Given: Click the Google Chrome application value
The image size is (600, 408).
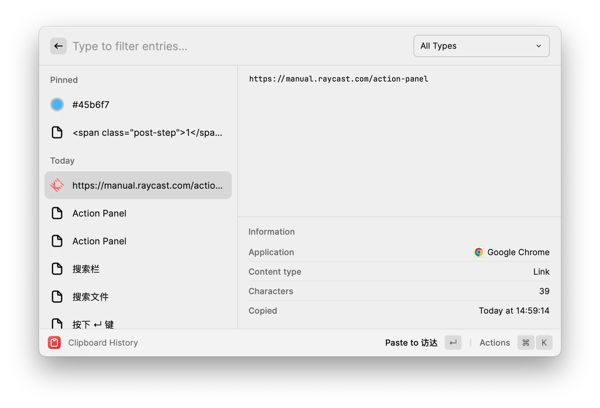Looking at the screenshot, I should point(518,252).
